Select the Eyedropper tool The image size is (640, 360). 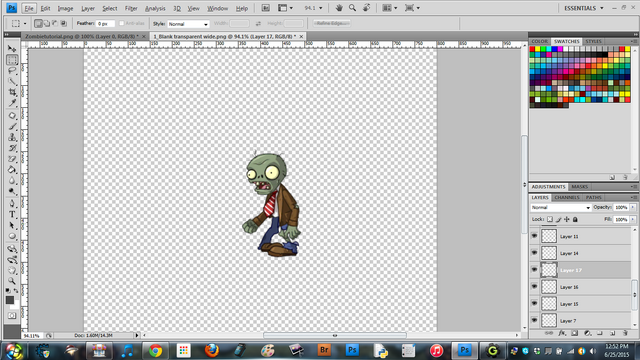click(x=12, y=102)
